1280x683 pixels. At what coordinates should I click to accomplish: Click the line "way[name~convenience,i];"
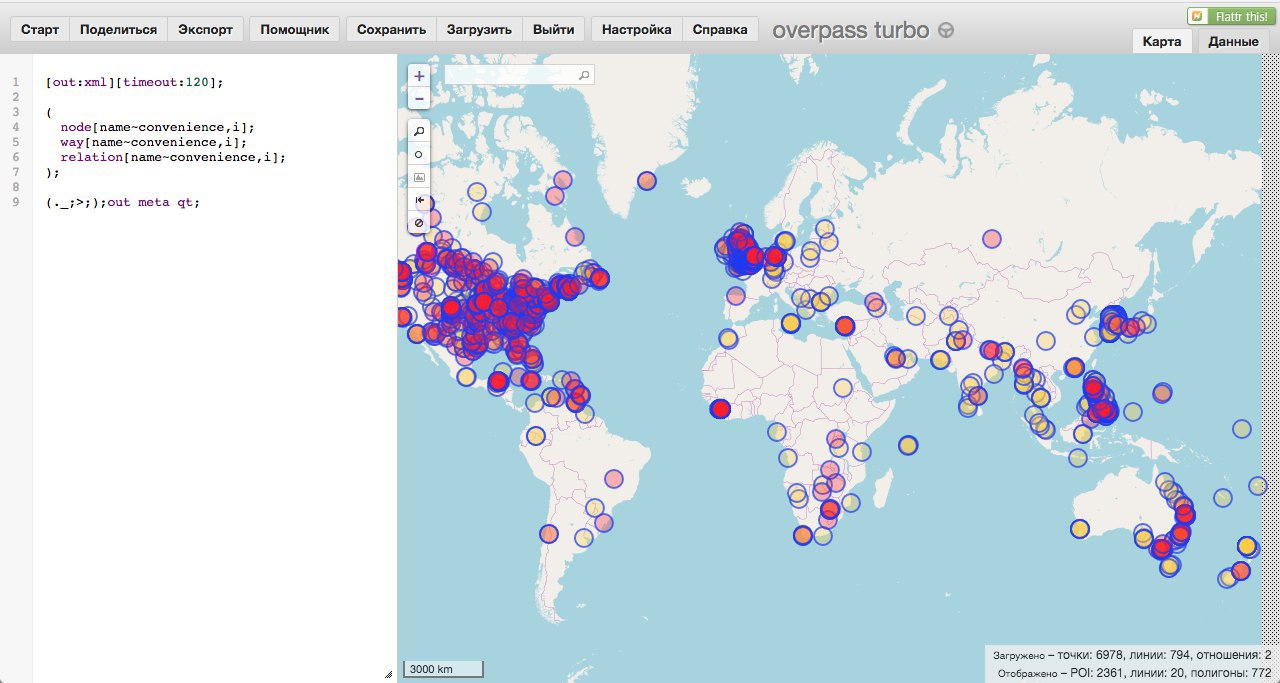[153, 142]
